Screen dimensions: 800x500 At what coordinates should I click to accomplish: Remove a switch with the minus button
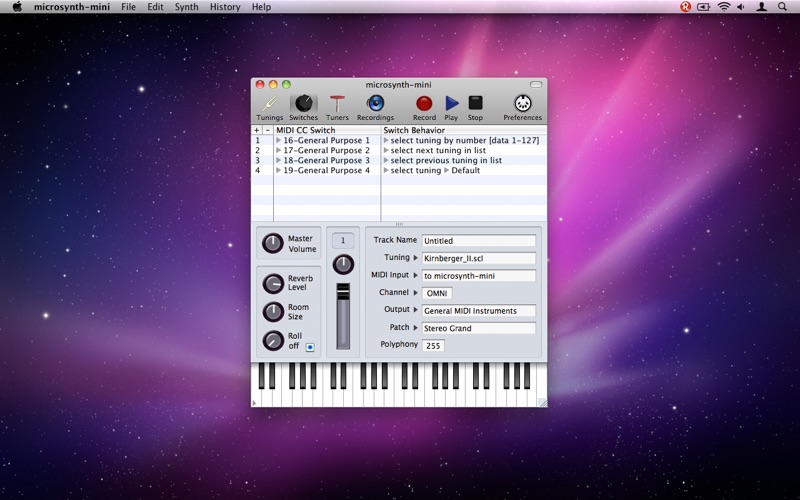coord(267,130)
